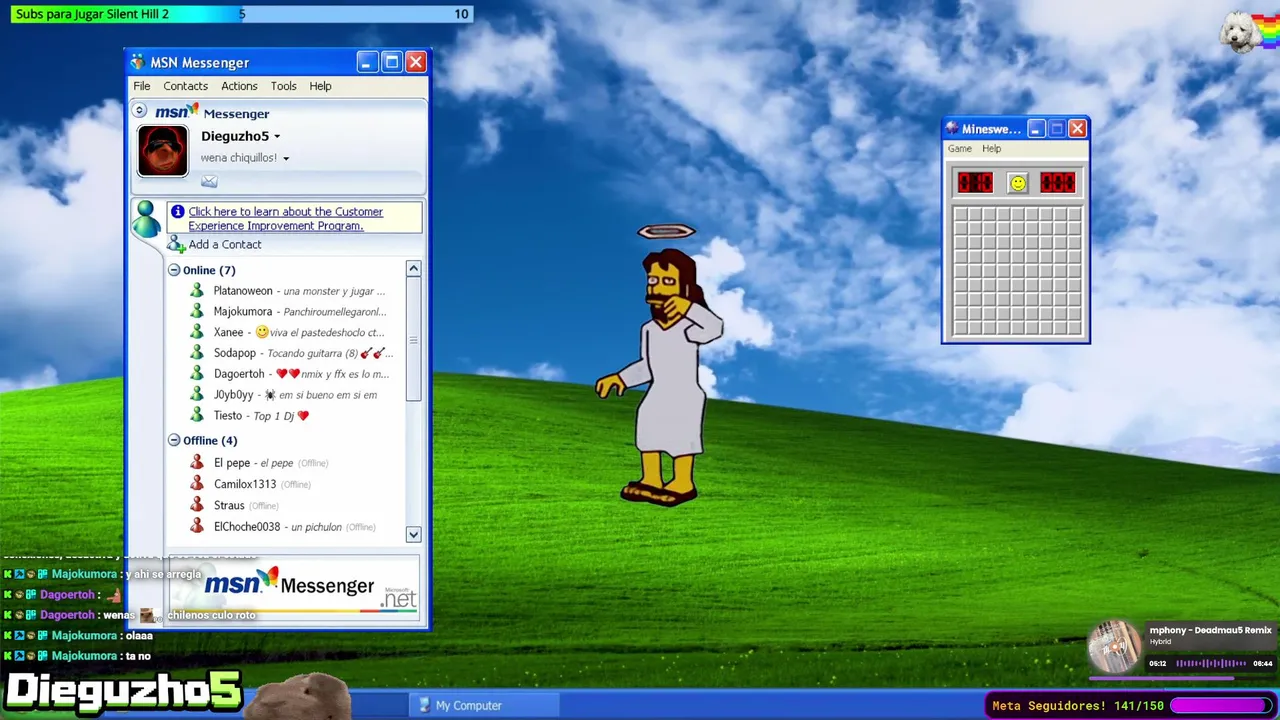1280x720 pixels.
Task: Click the top-left cell of the Minesweeper grid
Action: click(x=961, y=215)
